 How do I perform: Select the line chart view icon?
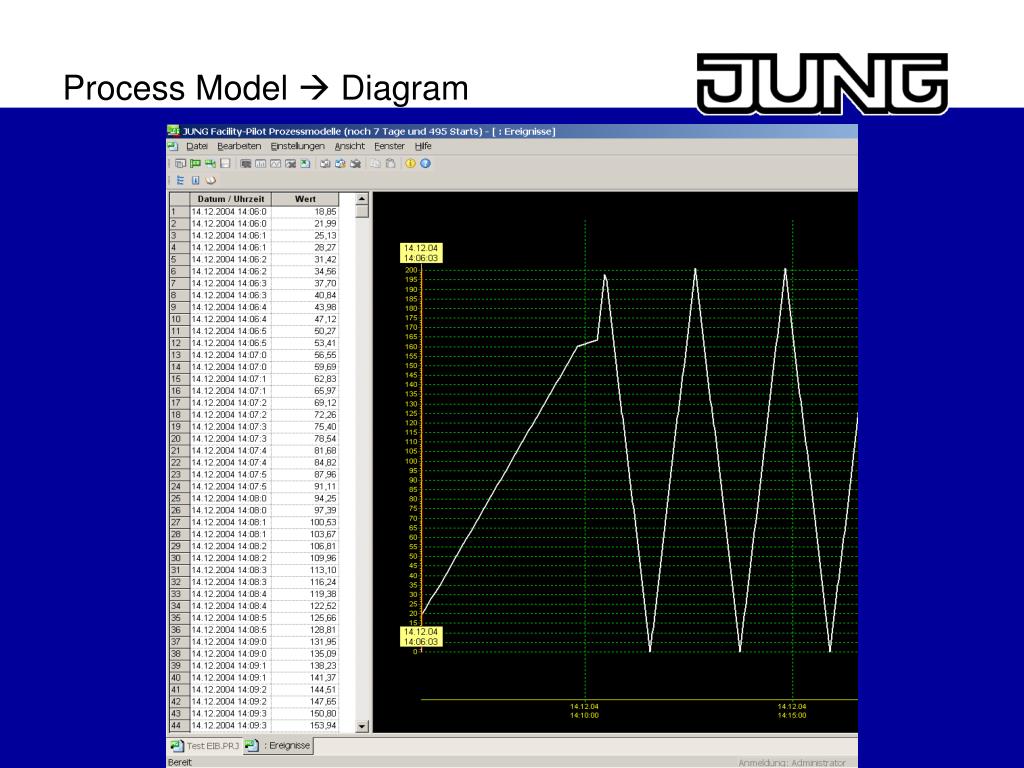click(x=276, y=164)
